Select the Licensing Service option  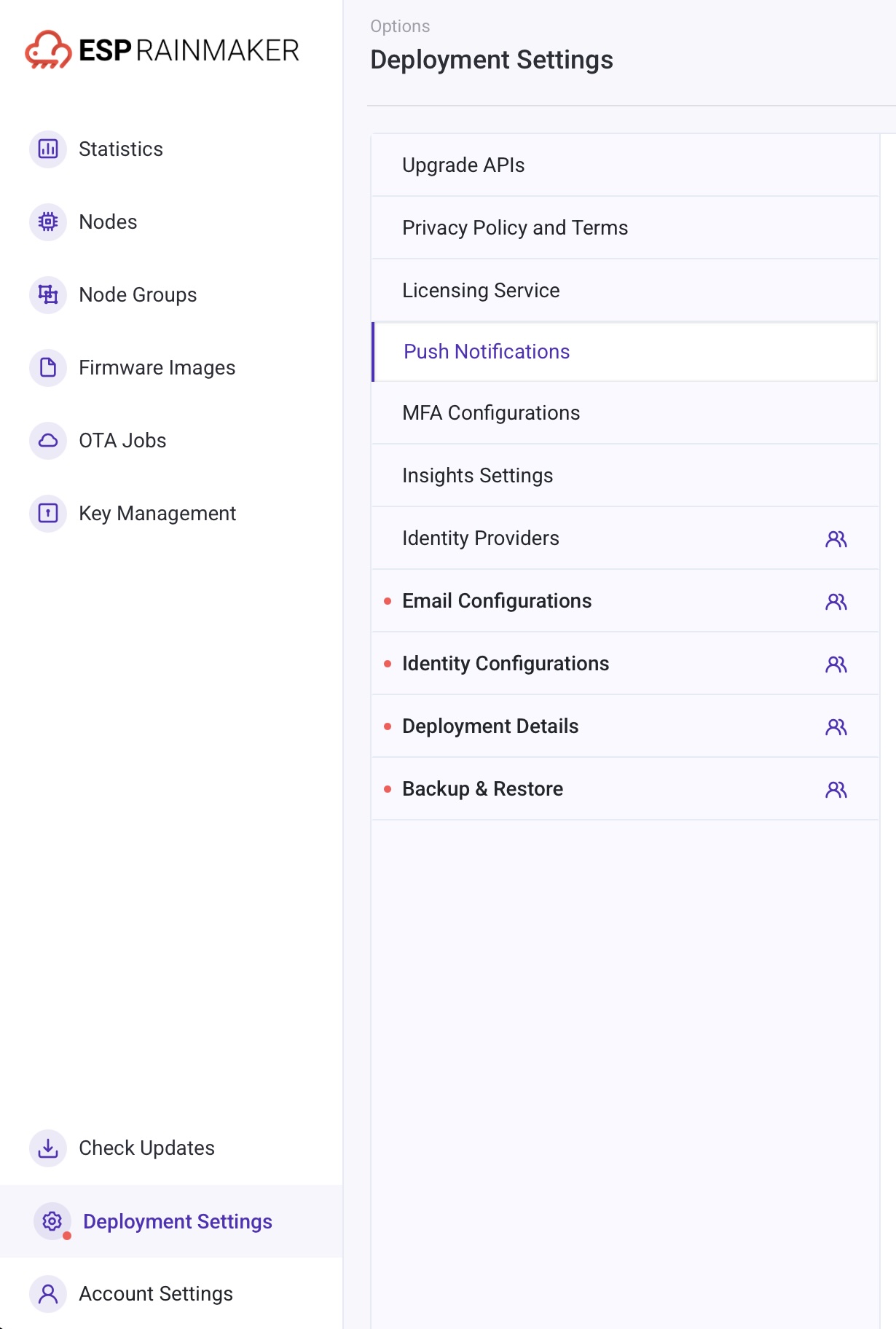pyautogui.click(x=481, y=291)
